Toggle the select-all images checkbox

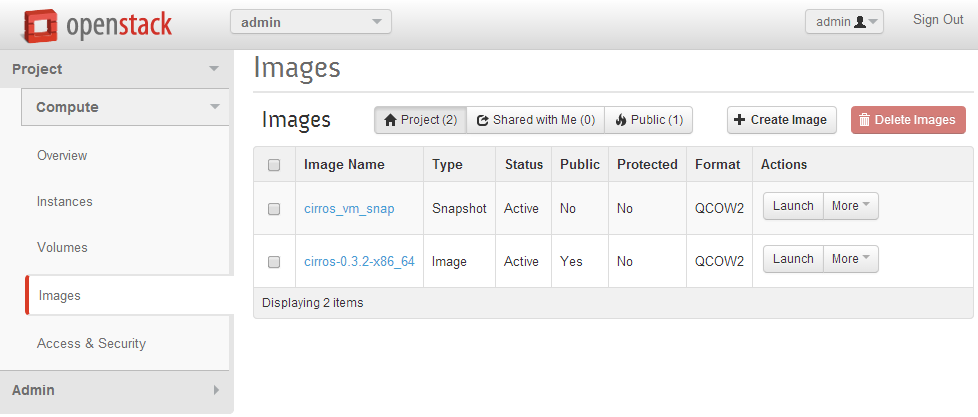[274, 165]
